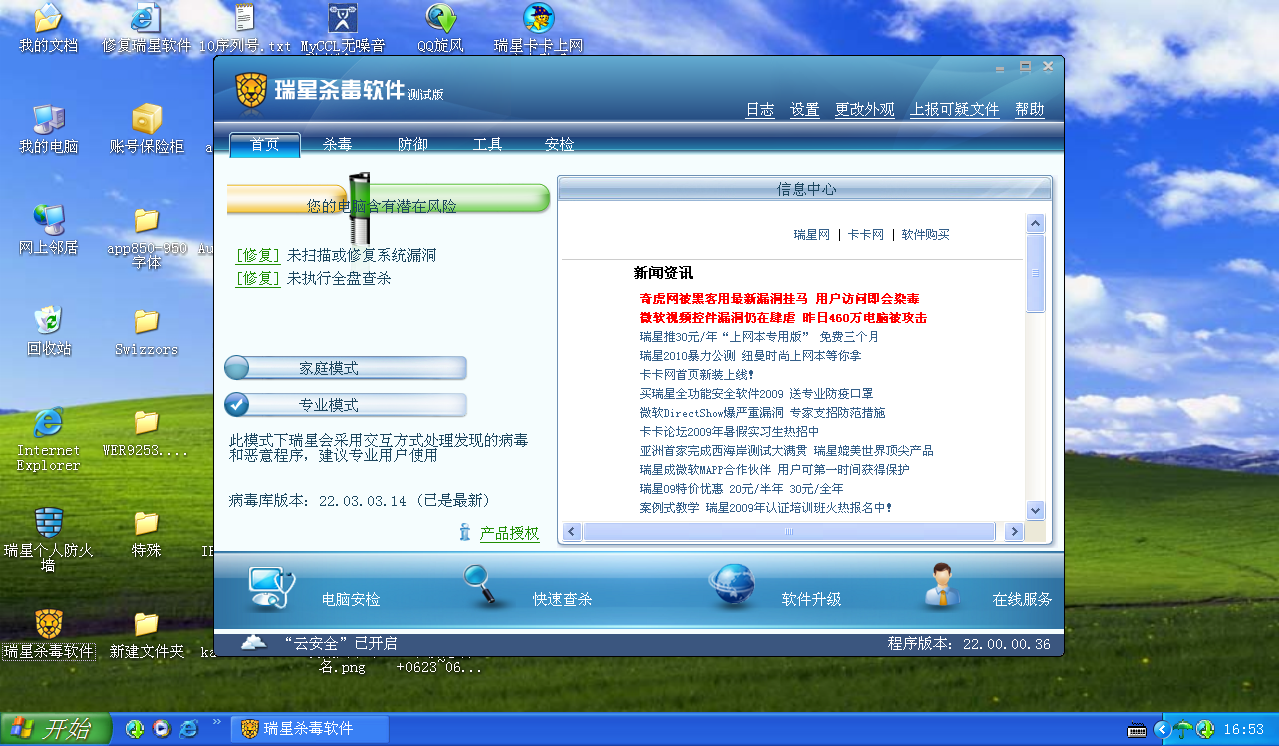This screenshot has width=1279, height=746.
Task: Open the 产品授权 license link
Action: tap(509, 533)
